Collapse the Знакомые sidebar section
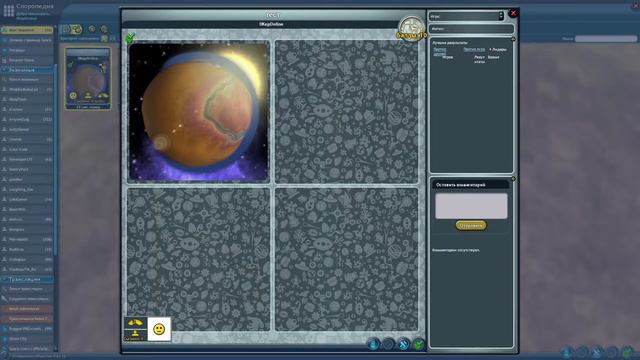The height and width of the screenshot is (360, 640). tap(27, 70)
